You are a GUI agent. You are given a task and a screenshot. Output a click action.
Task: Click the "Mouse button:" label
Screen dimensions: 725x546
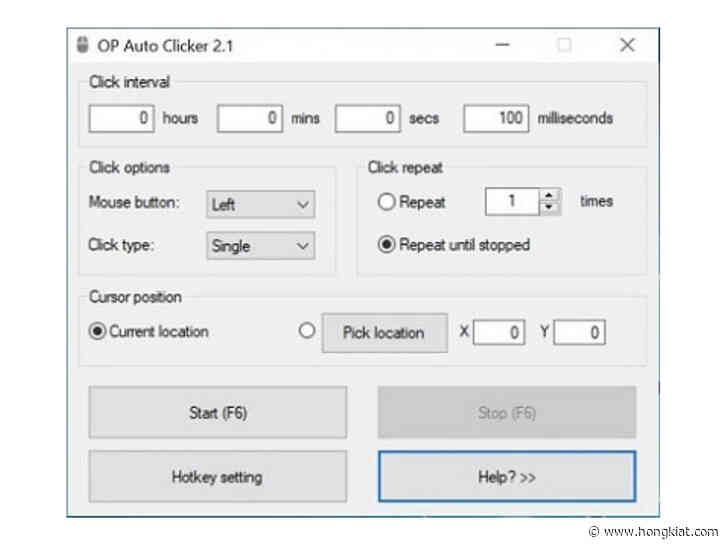[134, 202]
